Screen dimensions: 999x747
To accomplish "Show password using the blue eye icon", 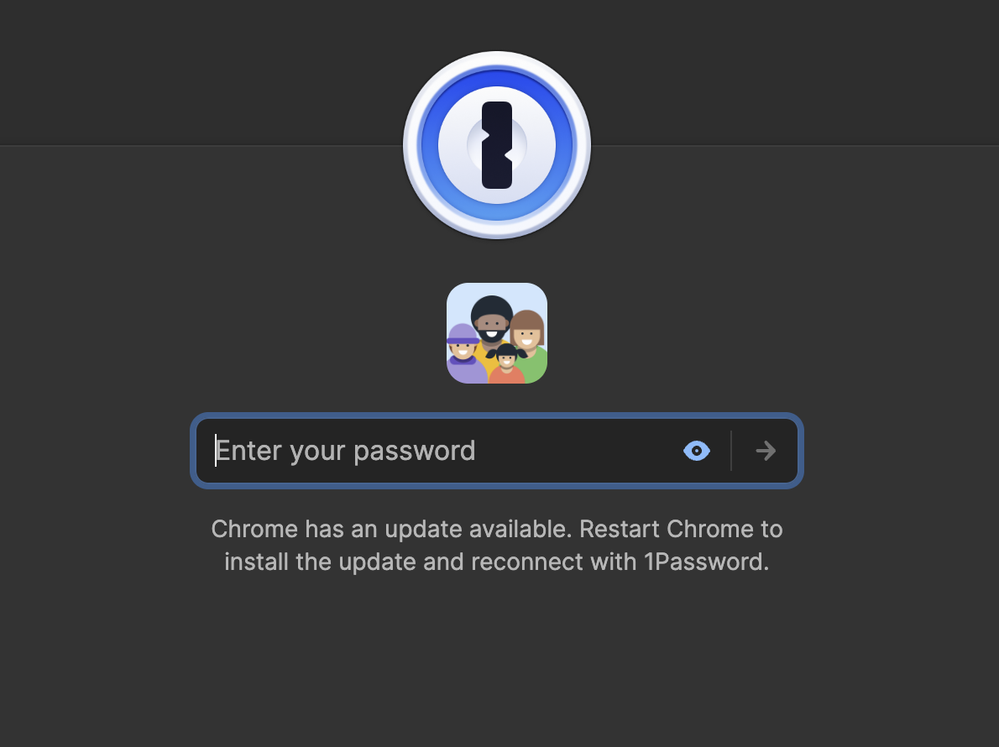I will point(696,451).
